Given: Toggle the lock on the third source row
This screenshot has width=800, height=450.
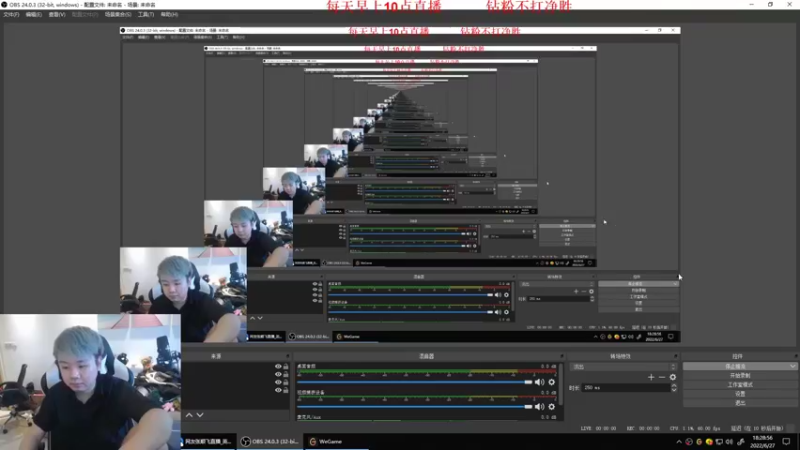Looking at the screenshot, I should coord(286,382).
